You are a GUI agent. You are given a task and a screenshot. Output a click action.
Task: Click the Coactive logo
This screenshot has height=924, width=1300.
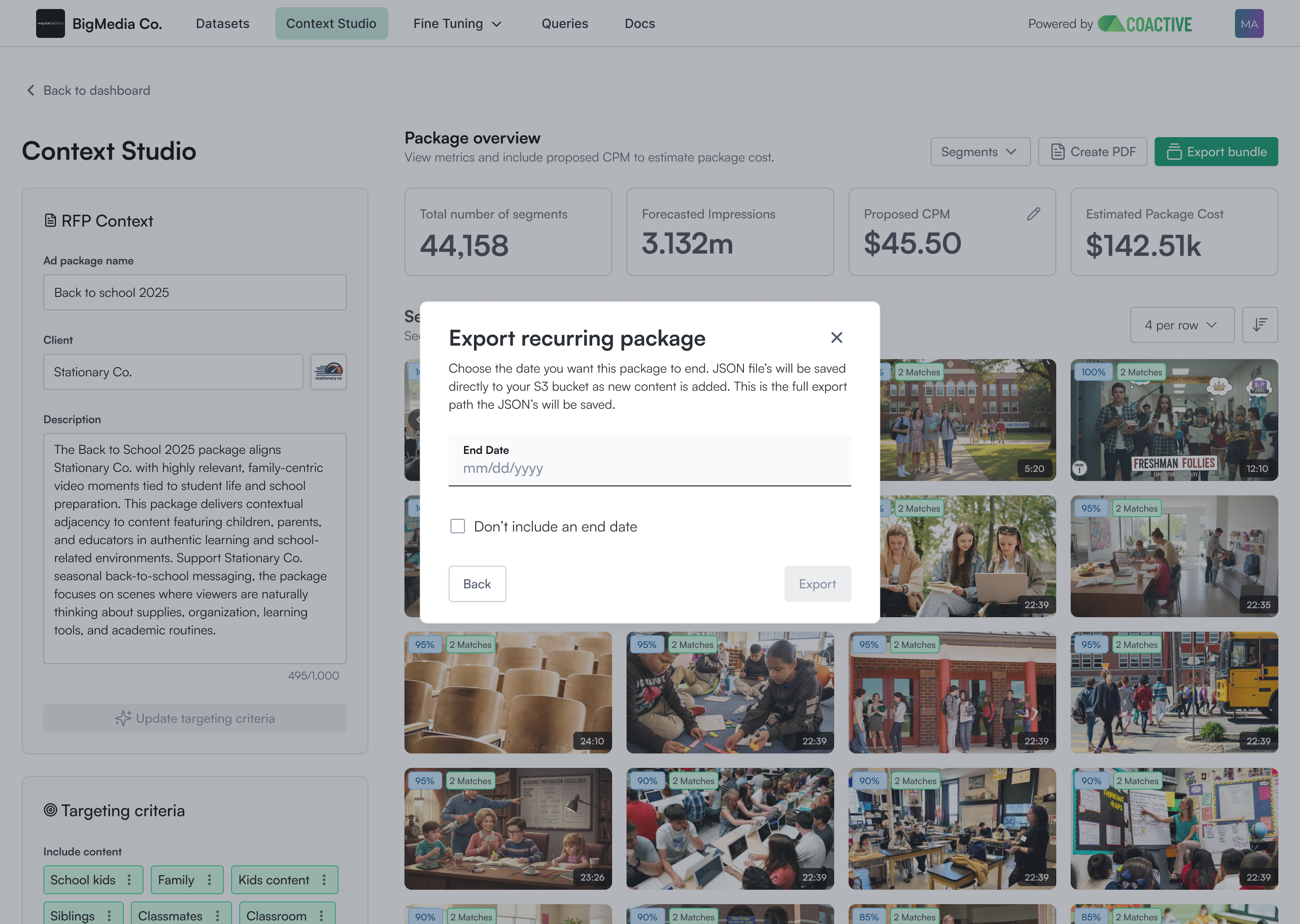pos(1145,24)
